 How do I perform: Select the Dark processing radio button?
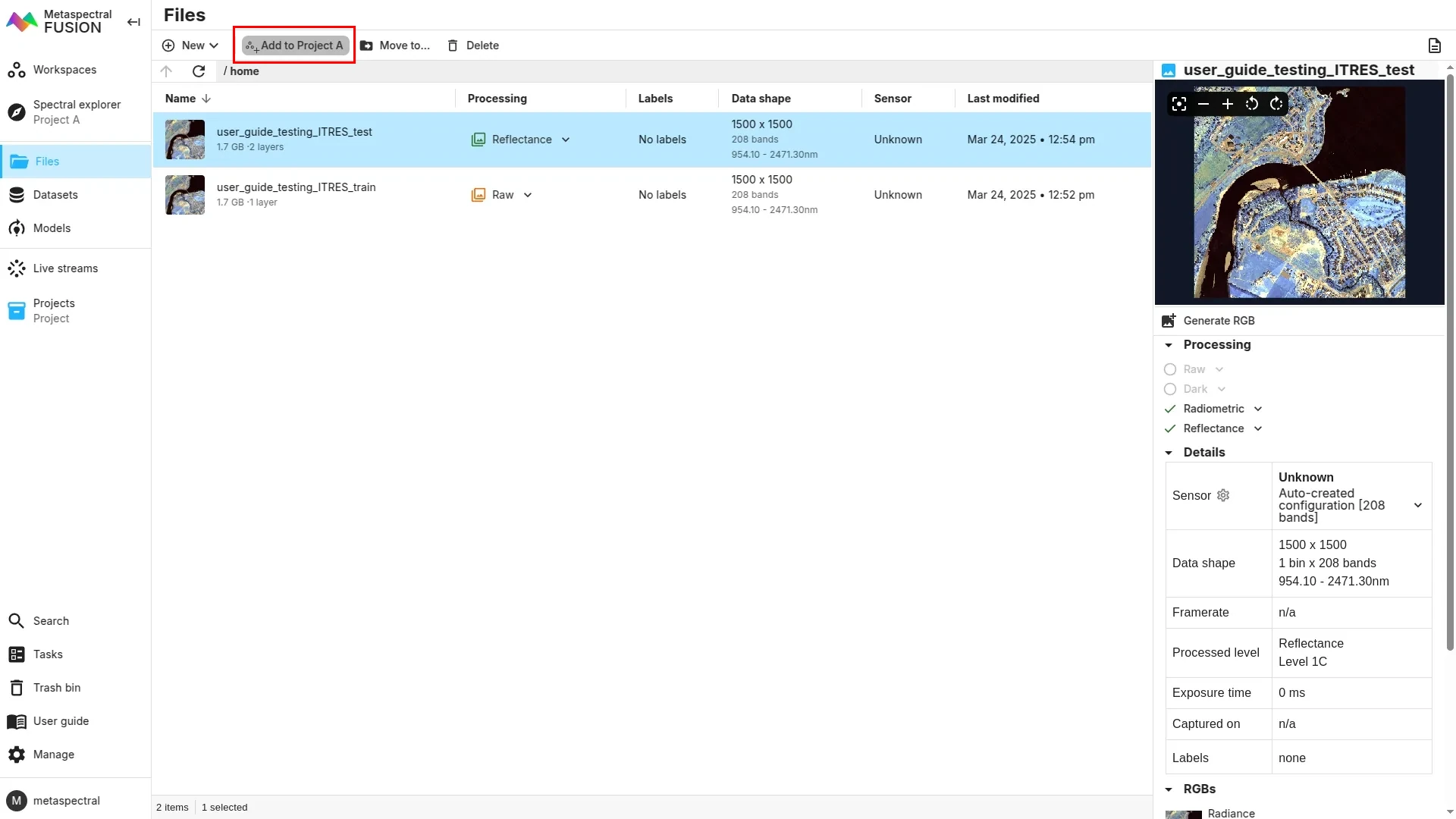(1170, 389)
